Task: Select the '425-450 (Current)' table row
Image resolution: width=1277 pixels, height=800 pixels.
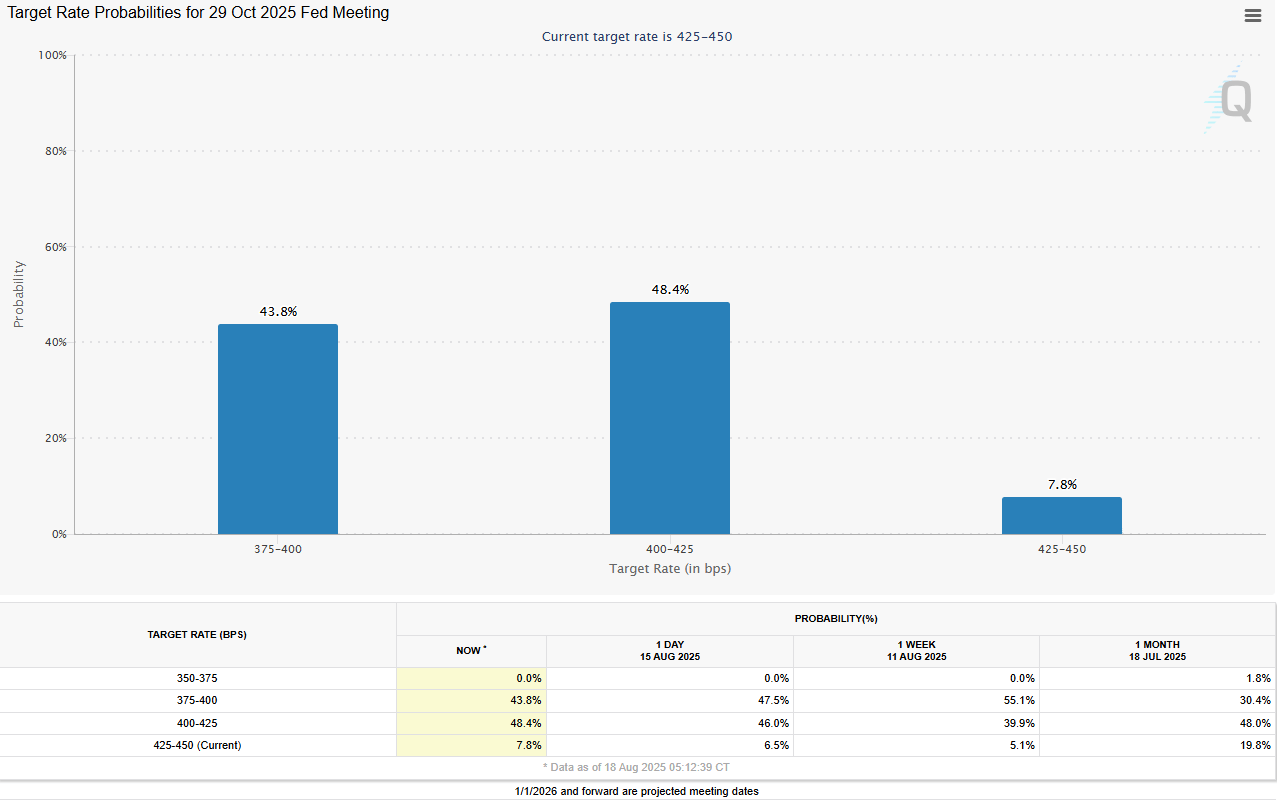Action: [x=197, y=745]
